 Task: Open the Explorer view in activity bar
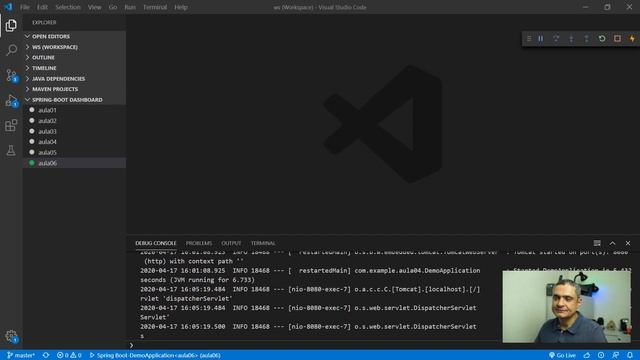pyautogui.click(x=11, y=25)
